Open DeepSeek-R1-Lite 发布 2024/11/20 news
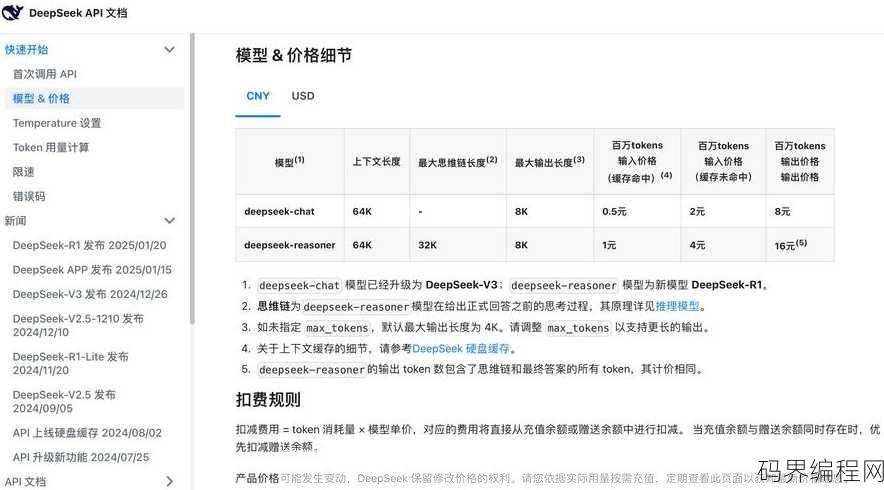The width and height of the screenshot is (884, 490). coord(70,363)
